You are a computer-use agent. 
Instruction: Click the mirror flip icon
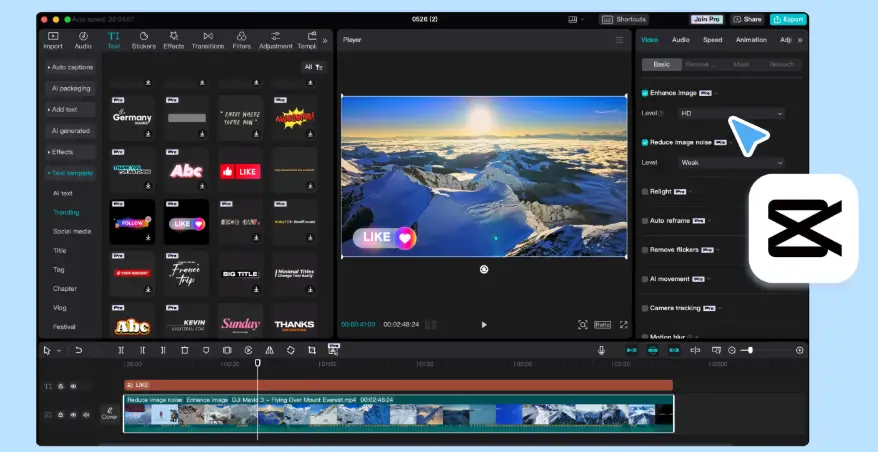269,350
